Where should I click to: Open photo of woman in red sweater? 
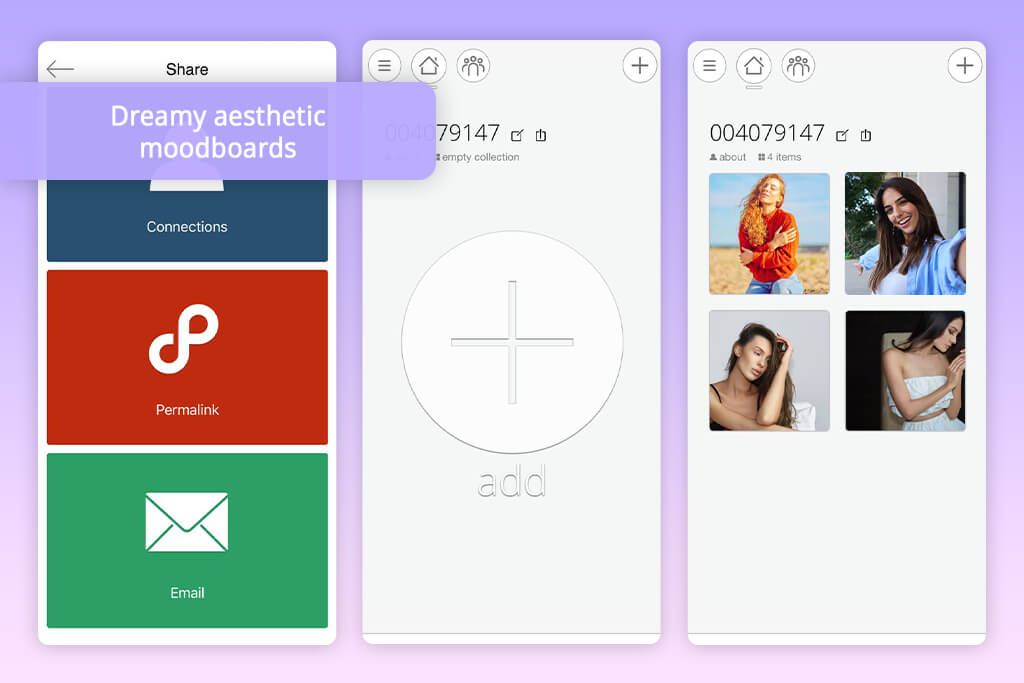769,234
